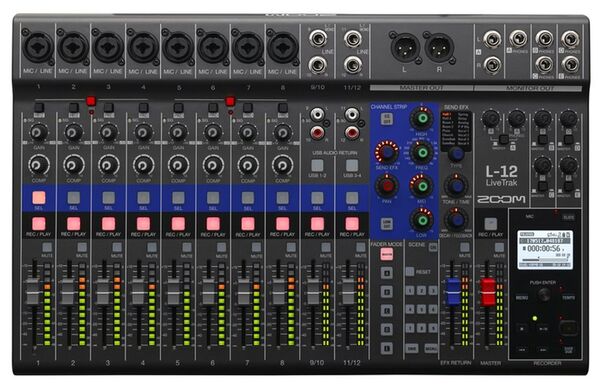Choose scene number 1 button

point(410,291)
